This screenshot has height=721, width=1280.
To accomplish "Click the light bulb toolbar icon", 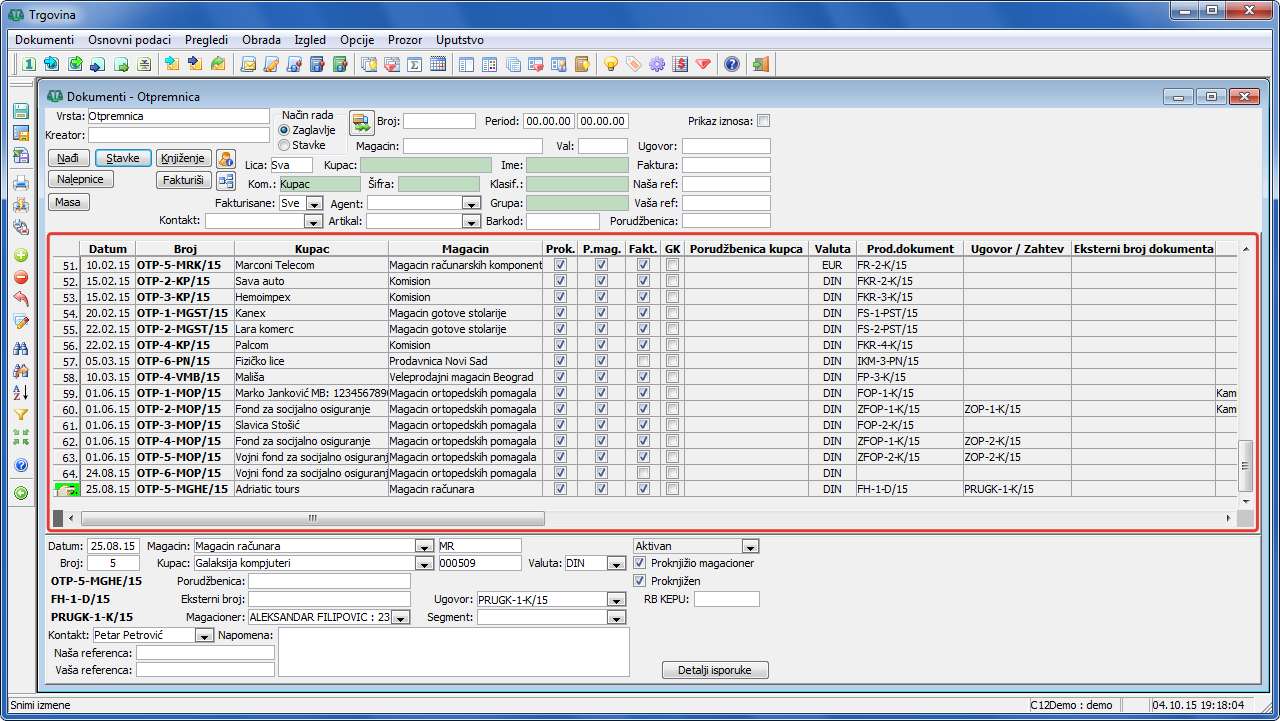I will [x=610, y=64].
